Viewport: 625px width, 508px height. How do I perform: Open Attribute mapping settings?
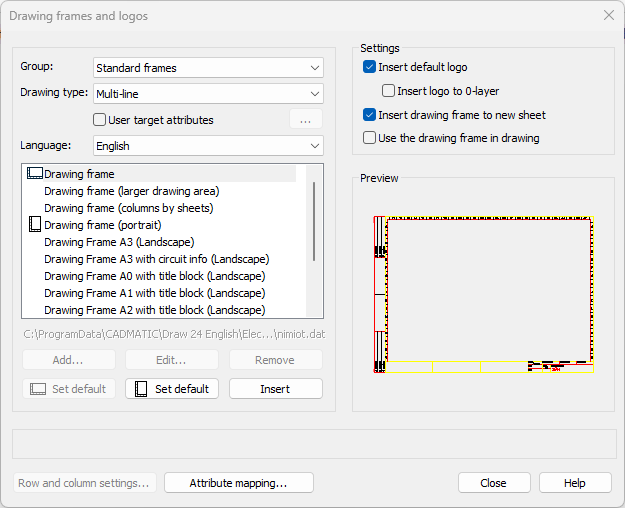pyautogui.click(x=239, y=483)
